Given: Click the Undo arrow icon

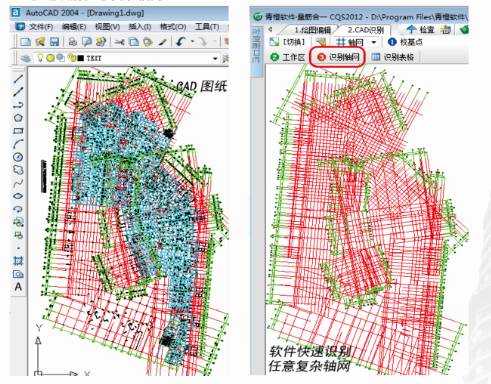Looking at the screenshot, I should (181, 42).
